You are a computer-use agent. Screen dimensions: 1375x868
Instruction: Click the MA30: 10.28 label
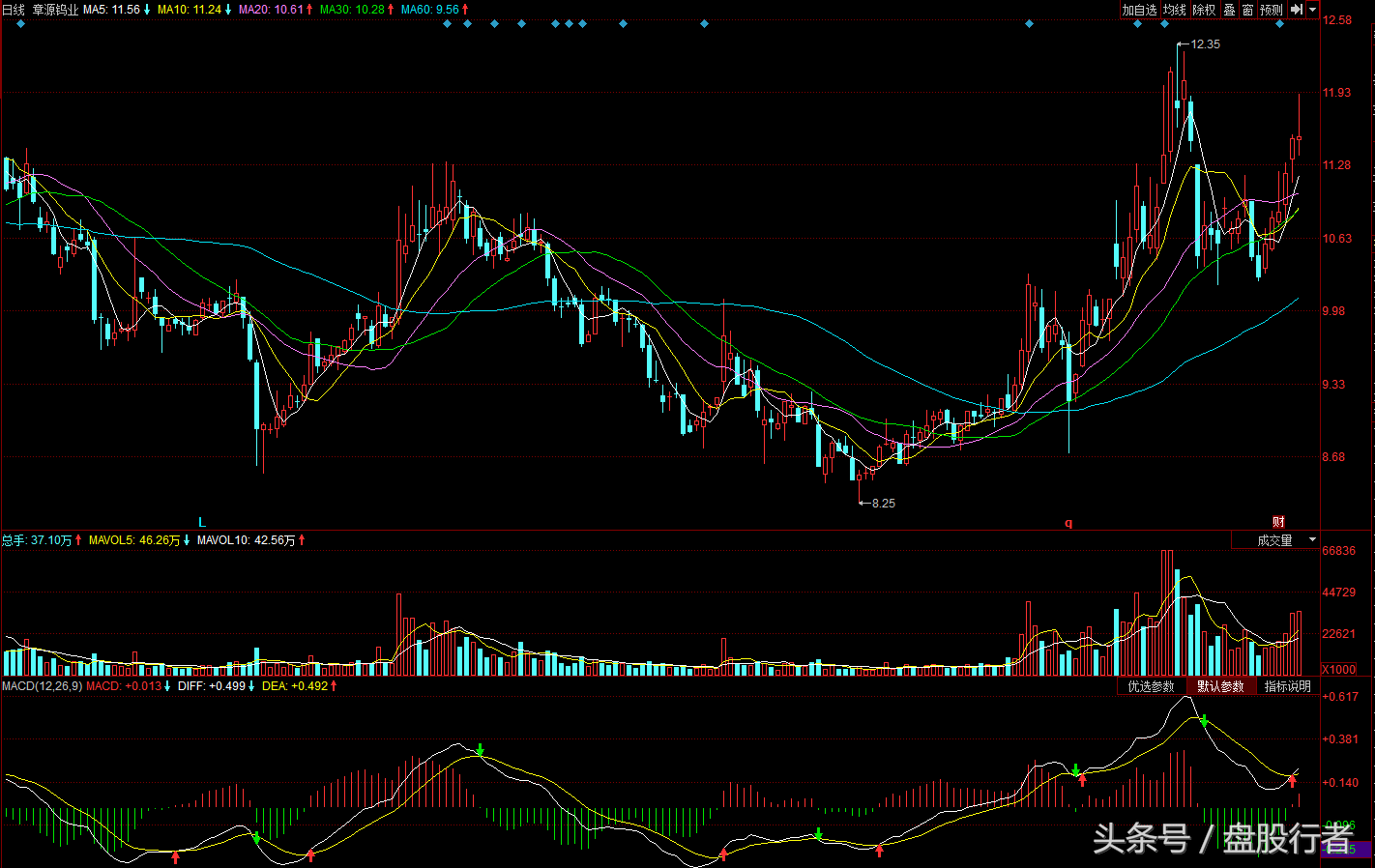tap(352, 10)
